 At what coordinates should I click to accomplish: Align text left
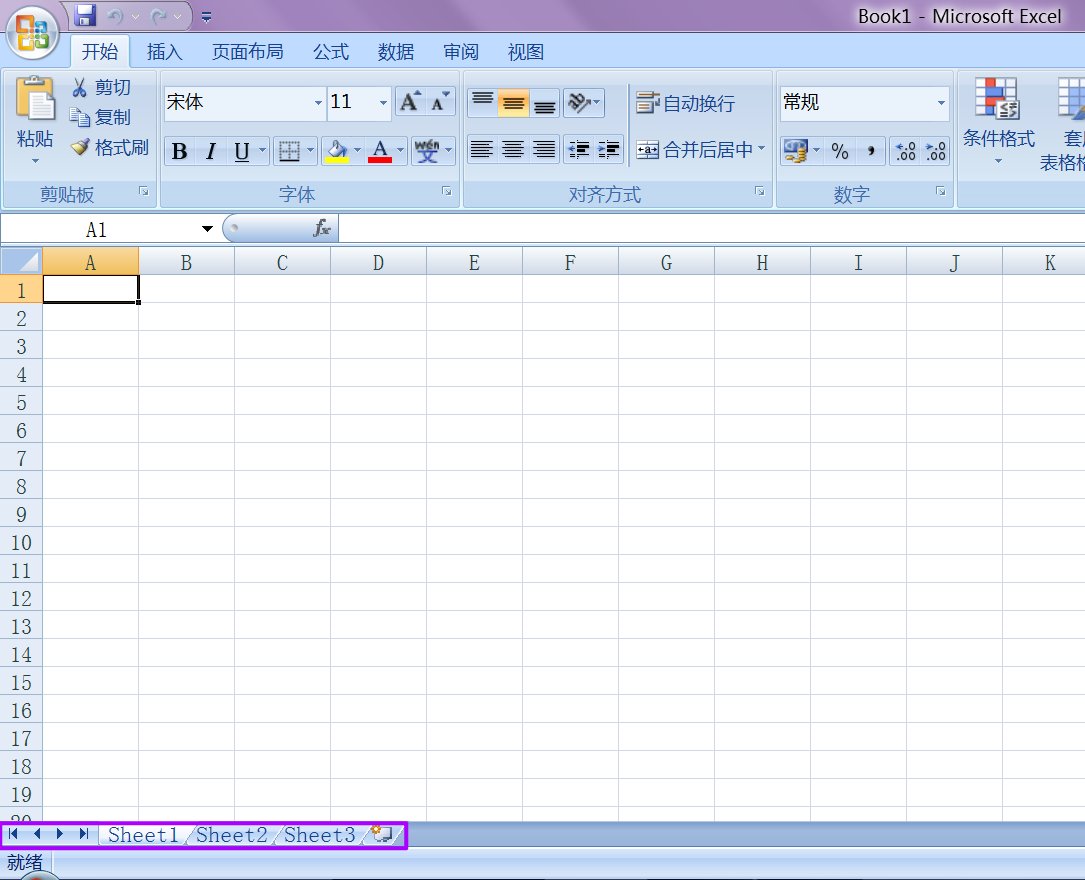[x=482, y=149]
